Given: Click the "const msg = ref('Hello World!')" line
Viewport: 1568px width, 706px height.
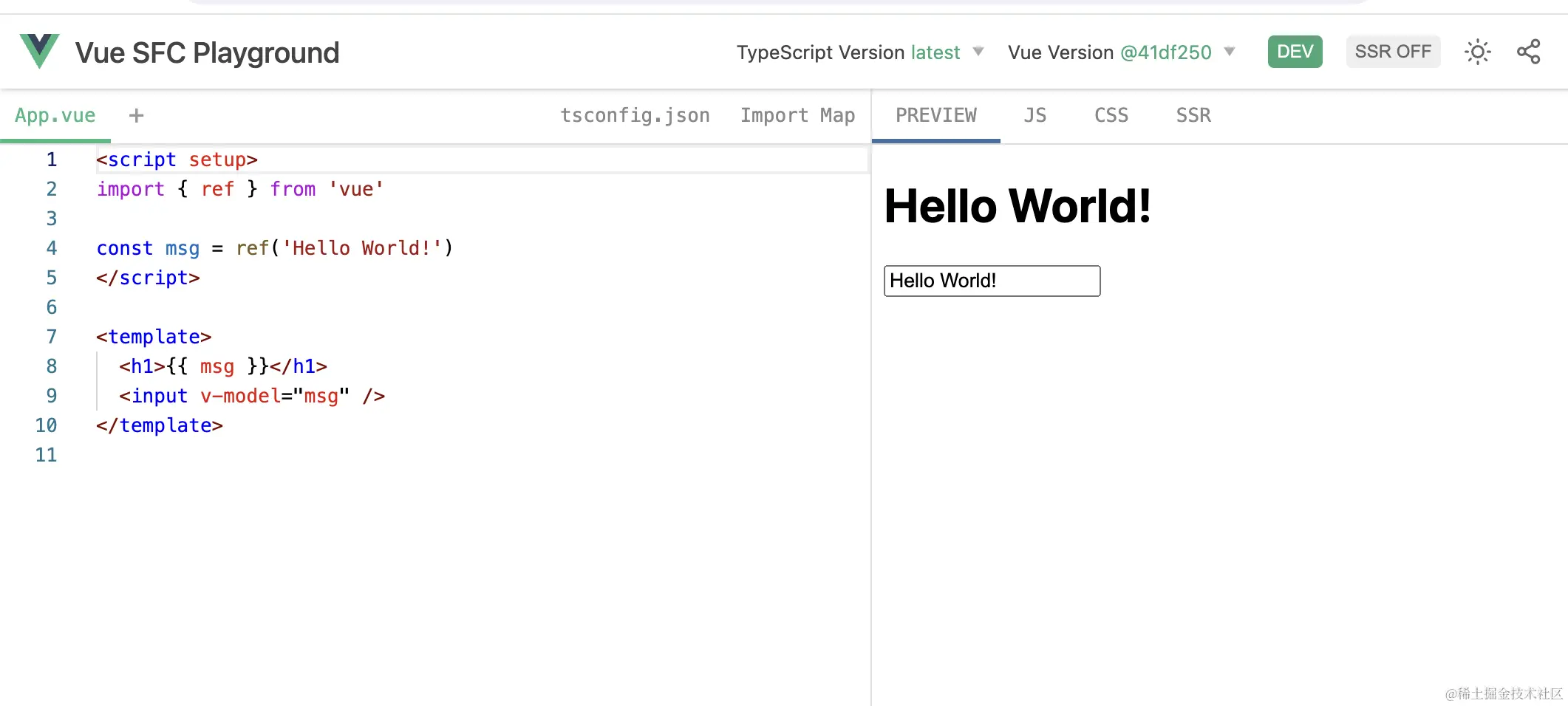Looking at the screenshot, I should click(x=274, y=248).
